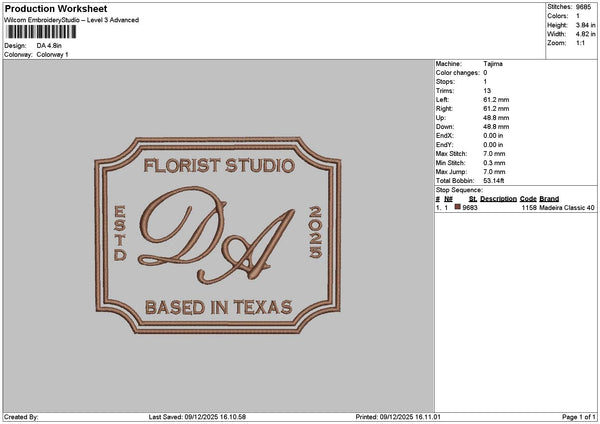600x424 pixels.
Task: Select the Min Stitch value '0.3 mm'
Action: 494,163
